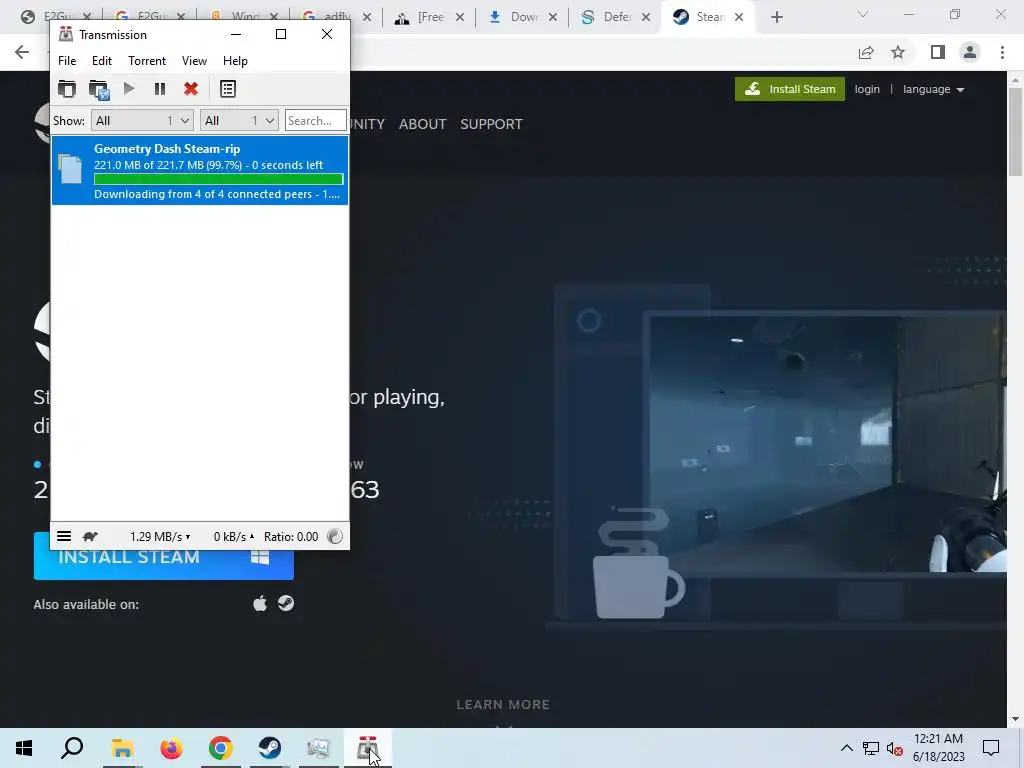Open the Windows Start menu
The width and height of the screenshot is (1024, 768).
(24, 748)
